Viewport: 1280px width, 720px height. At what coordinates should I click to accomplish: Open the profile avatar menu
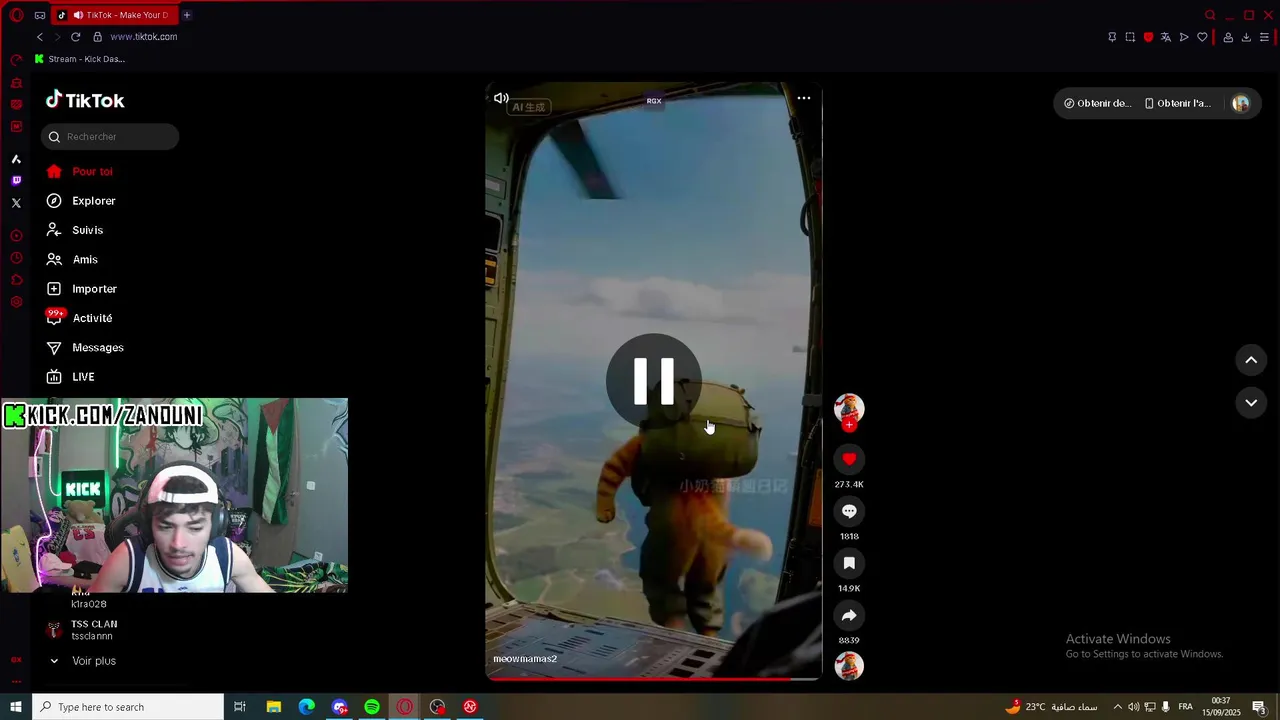pyautogui.click(x=1241, y=103)
